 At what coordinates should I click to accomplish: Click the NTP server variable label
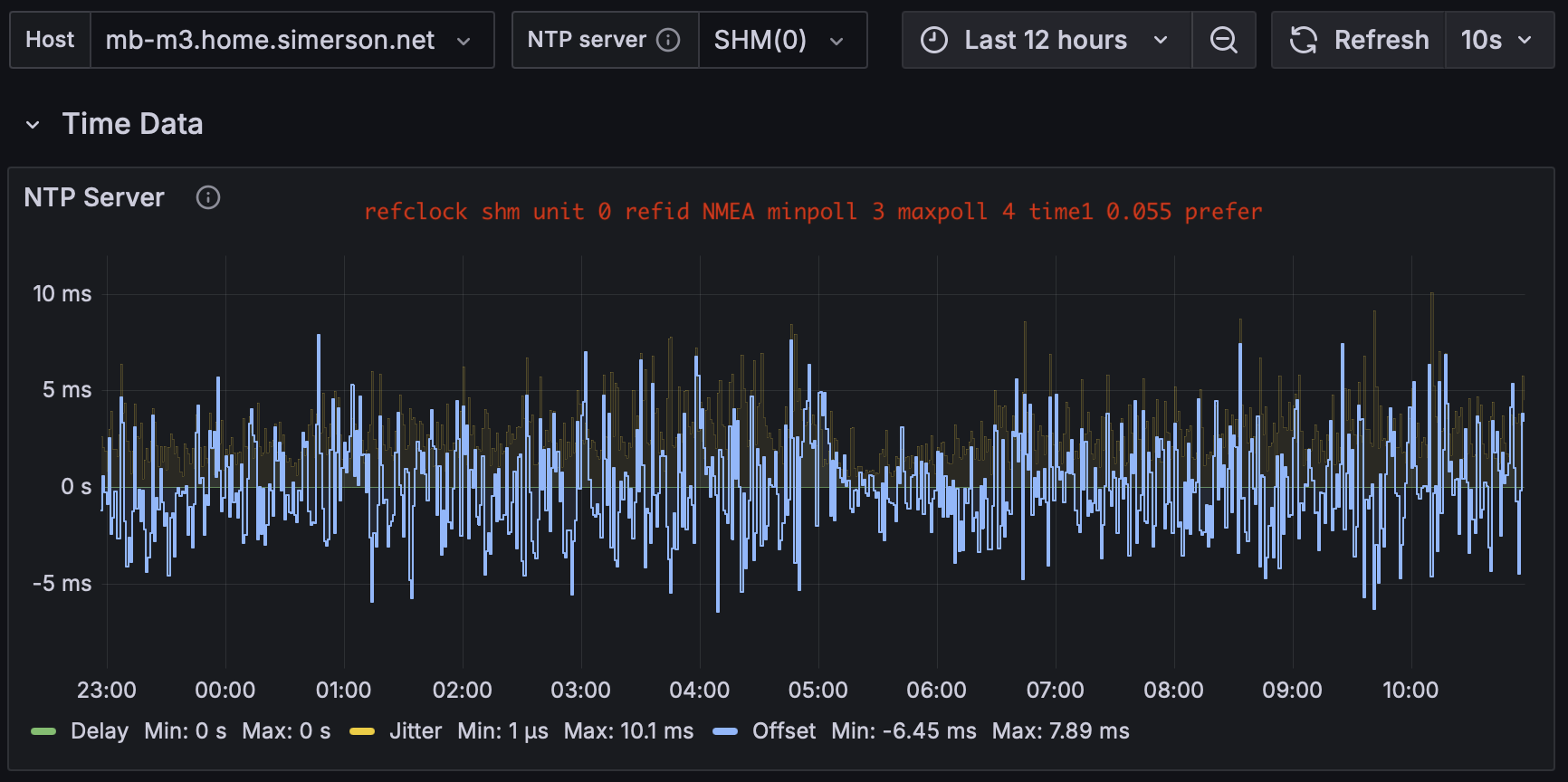coord(587,40)
